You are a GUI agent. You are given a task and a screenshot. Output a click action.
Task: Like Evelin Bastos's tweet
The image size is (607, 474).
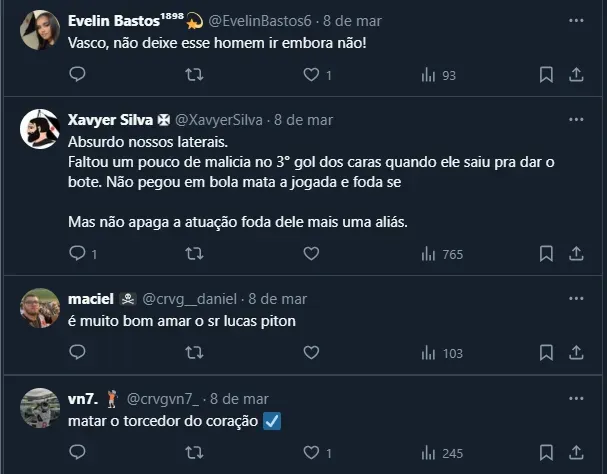311,75
